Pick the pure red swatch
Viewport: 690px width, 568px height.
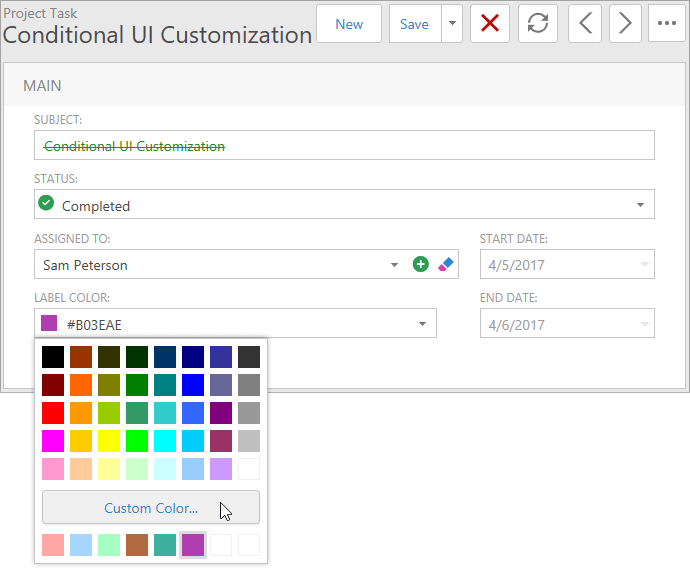(x=53, y=413)
